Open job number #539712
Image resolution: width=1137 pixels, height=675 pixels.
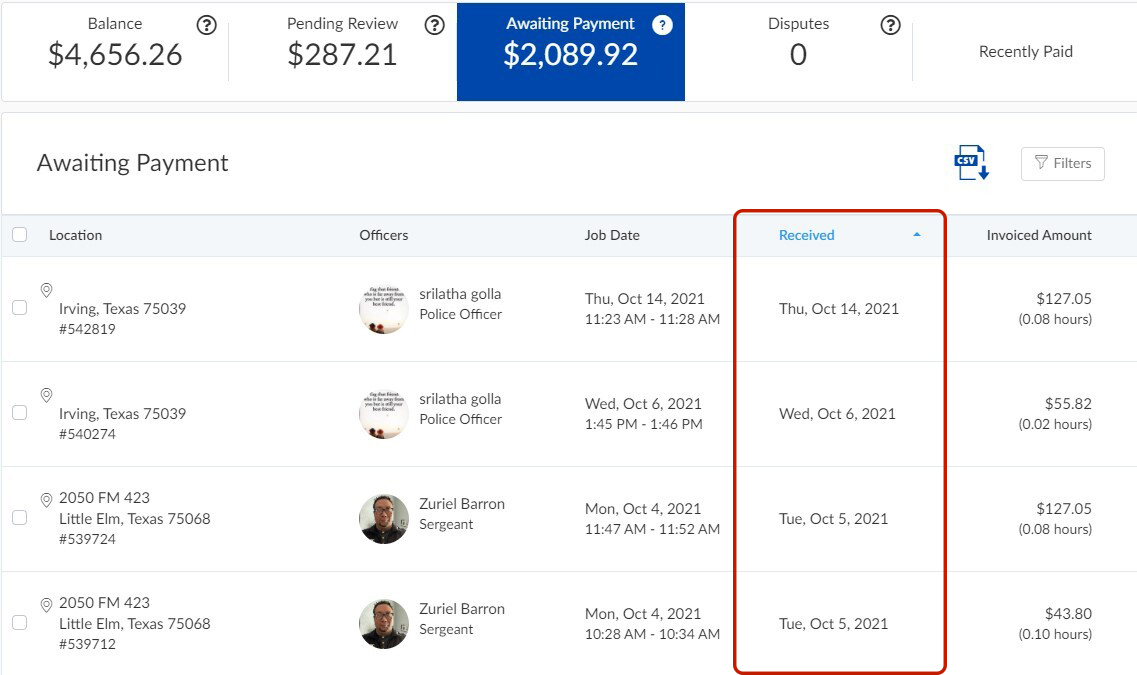click(x=87, y=644)
